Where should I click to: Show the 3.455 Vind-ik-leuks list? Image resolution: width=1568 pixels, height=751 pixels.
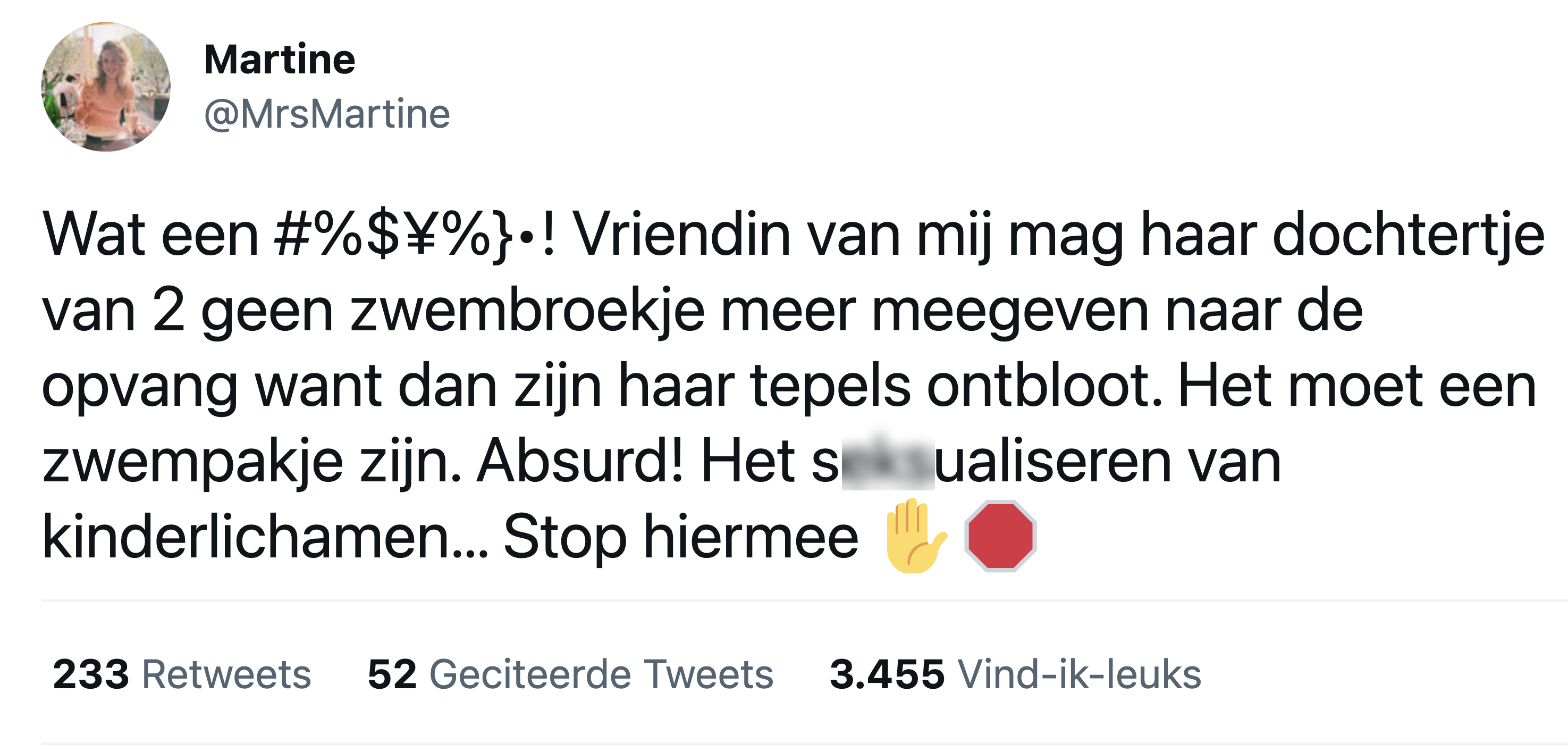(x=1015, y=674)
